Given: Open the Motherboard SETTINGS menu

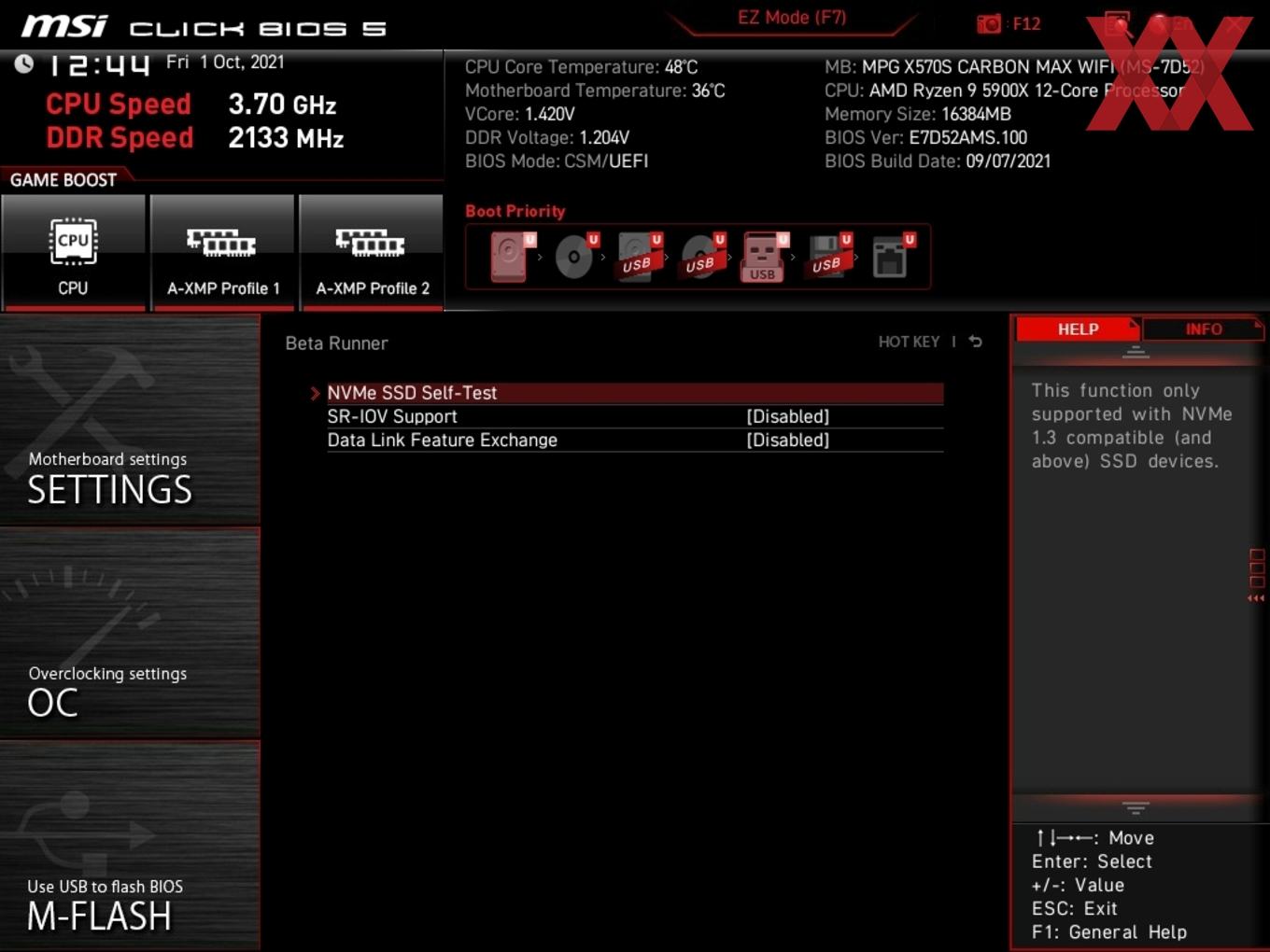Looking at the screenshot, I should pos(130,420).
